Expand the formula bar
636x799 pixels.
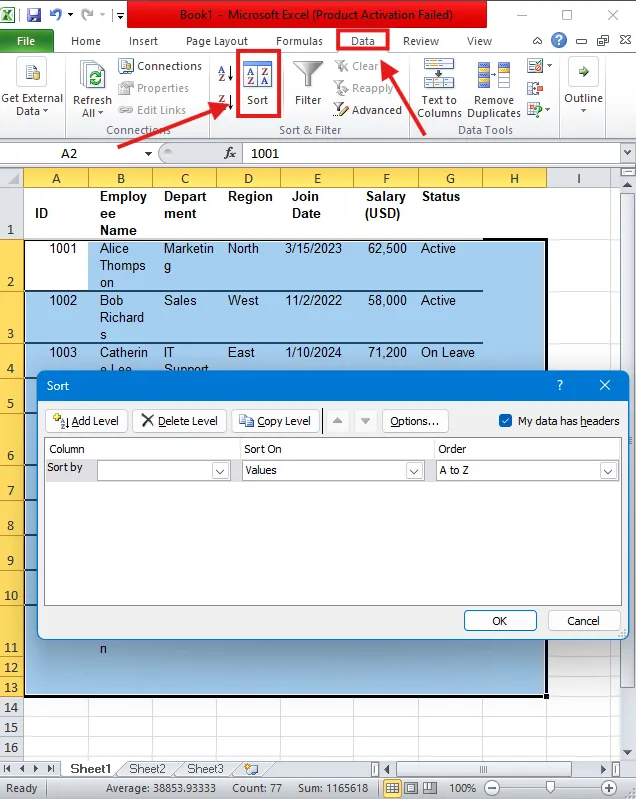tap(627, 152)
